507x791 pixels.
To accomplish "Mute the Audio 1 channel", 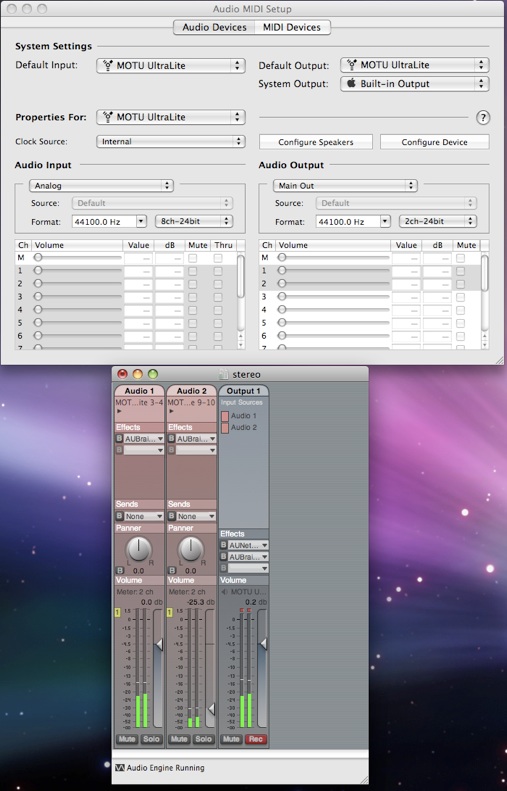I will click(127, 739).
